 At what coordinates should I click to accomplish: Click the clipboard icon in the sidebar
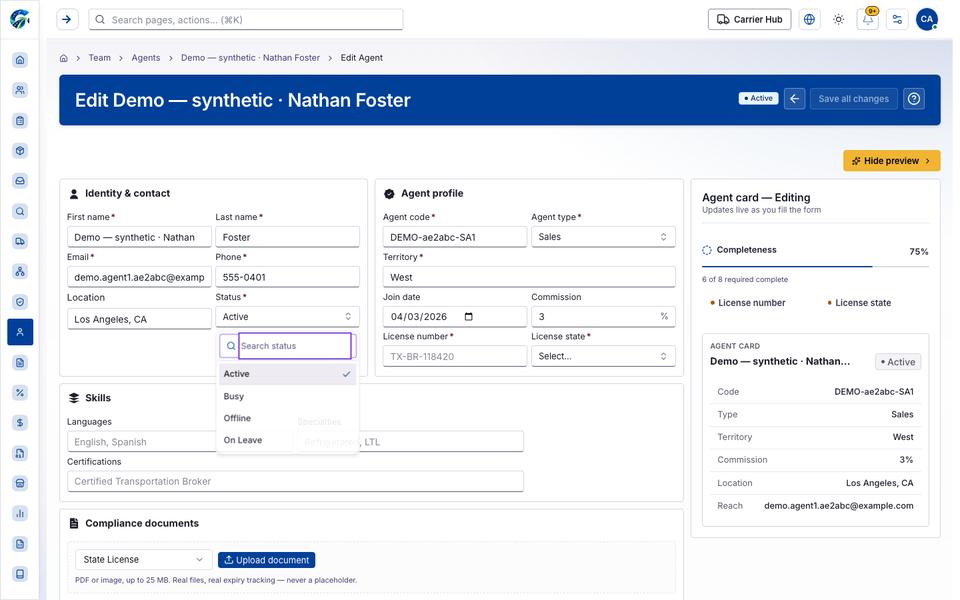pos(20,121)
